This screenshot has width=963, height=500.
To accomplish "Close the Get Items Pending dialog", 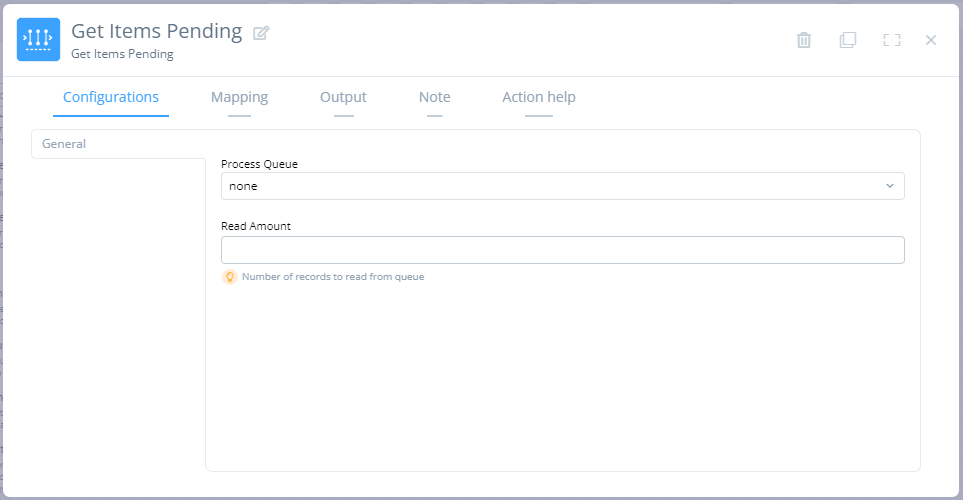I will tap(930, 40).
